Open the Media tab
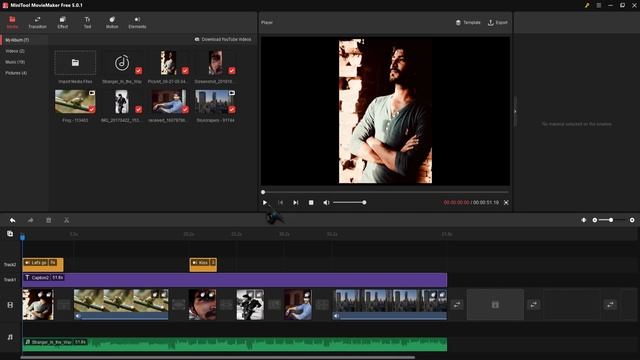The height and width of the screenshot is (360, 640). tap(12, 22)
